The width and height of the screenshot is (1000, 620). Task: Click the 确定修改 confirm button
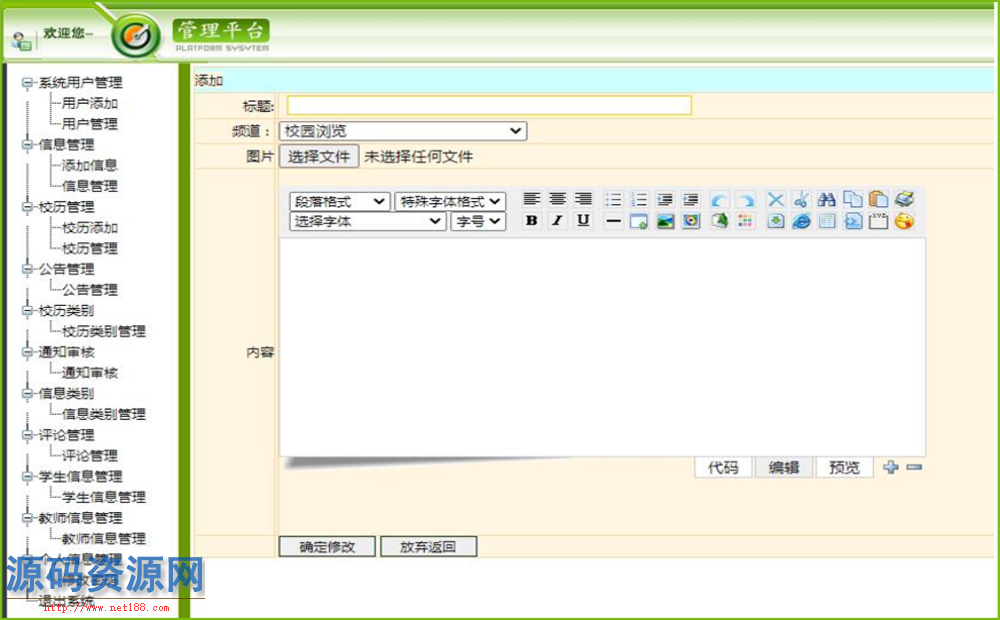tap(327, 546)
